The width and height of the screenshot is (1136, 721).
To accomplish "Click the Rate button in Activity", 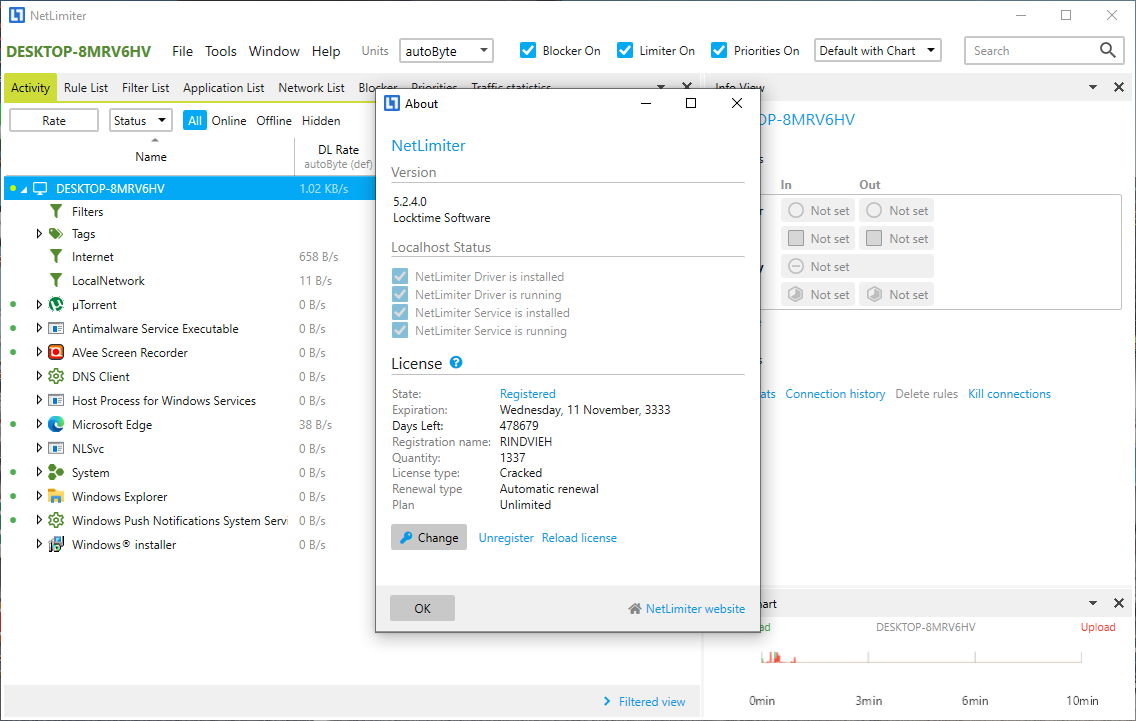I will click(x=54, y=120).
